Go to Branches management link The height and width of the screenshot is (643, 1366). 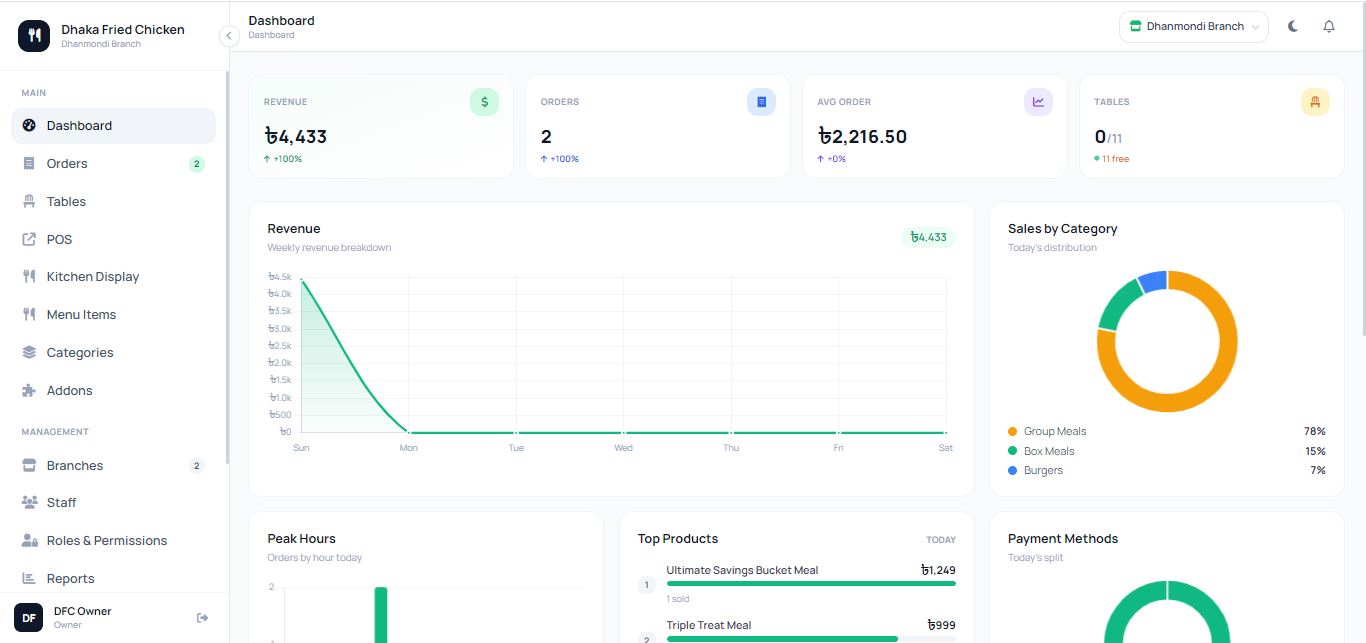113,466
